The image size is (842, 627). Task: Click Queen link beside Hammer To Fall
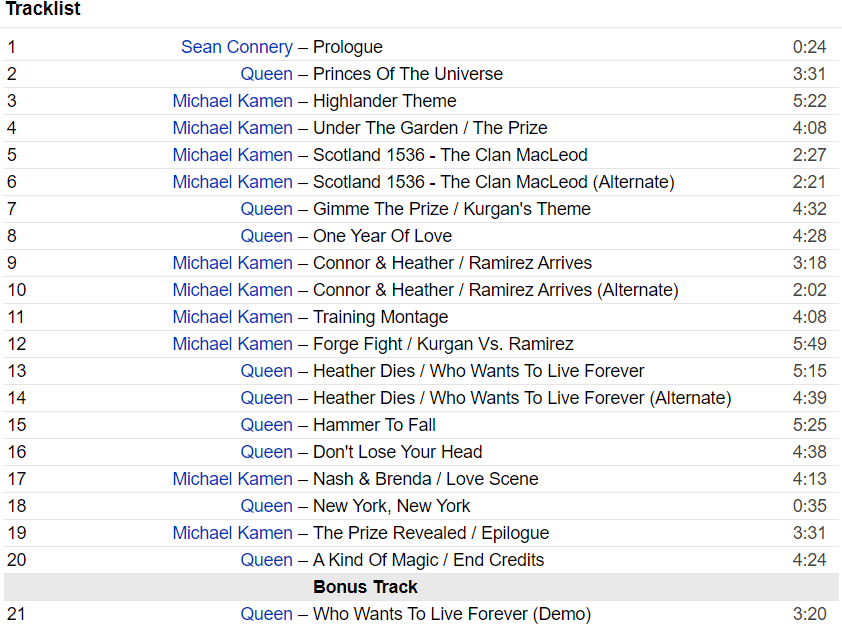tap(266, 425)
